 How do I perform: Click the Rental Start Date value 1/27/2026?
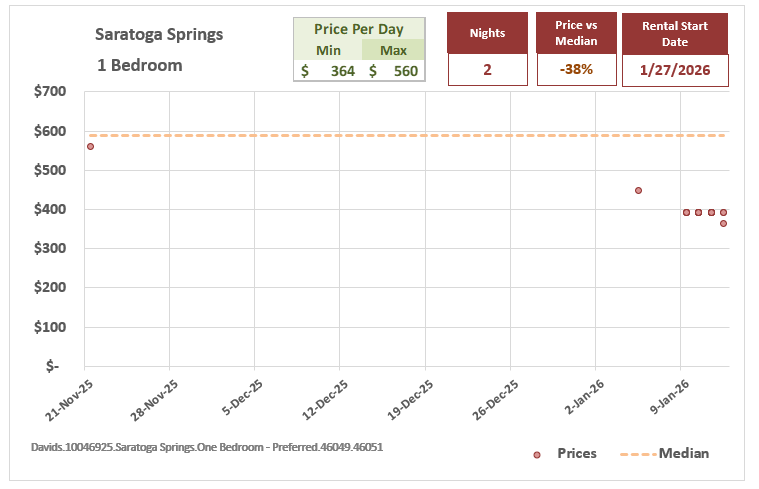tap(675, 71)
